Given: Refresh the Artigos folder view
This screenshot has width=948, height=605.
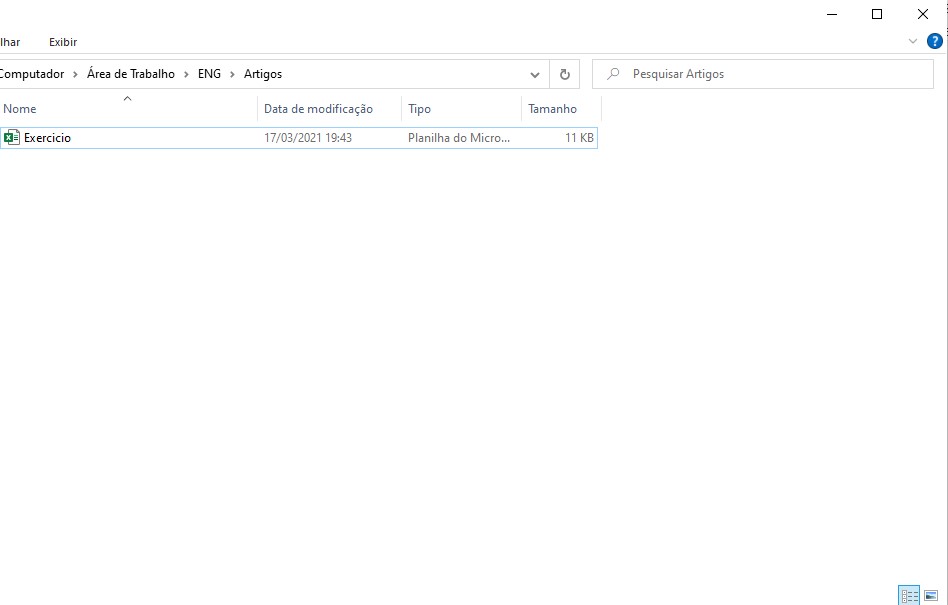Looking at the screenshot, I should tap(564, 74).
